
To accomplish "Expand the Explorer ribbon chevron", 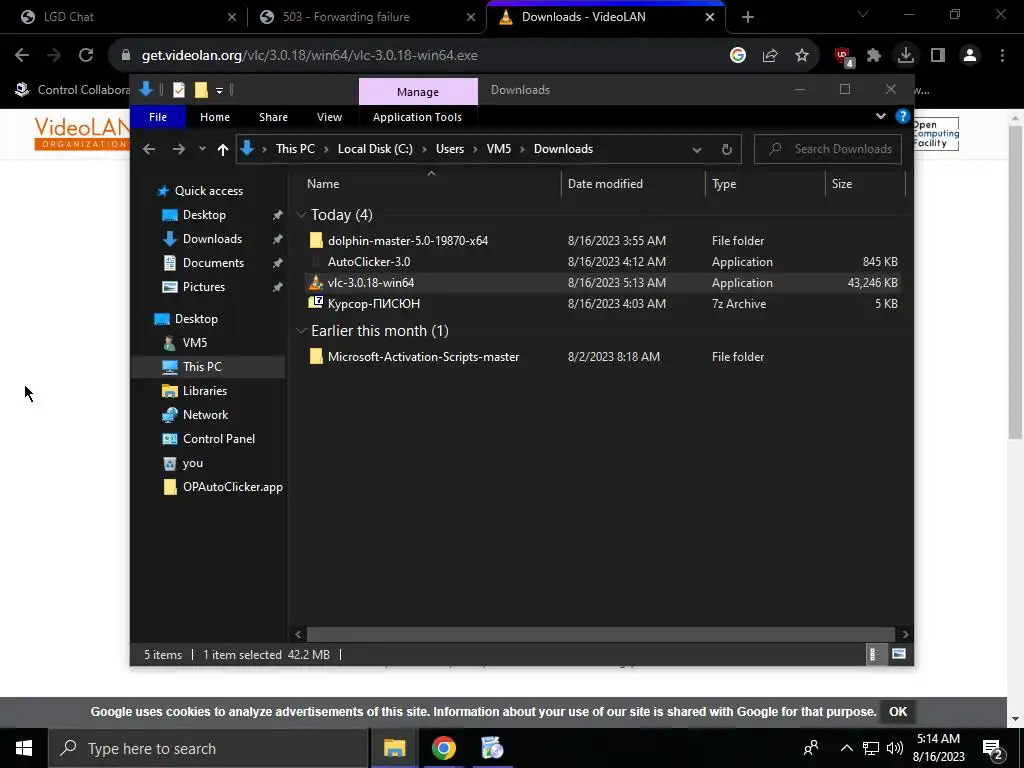I will pos(880,116).
